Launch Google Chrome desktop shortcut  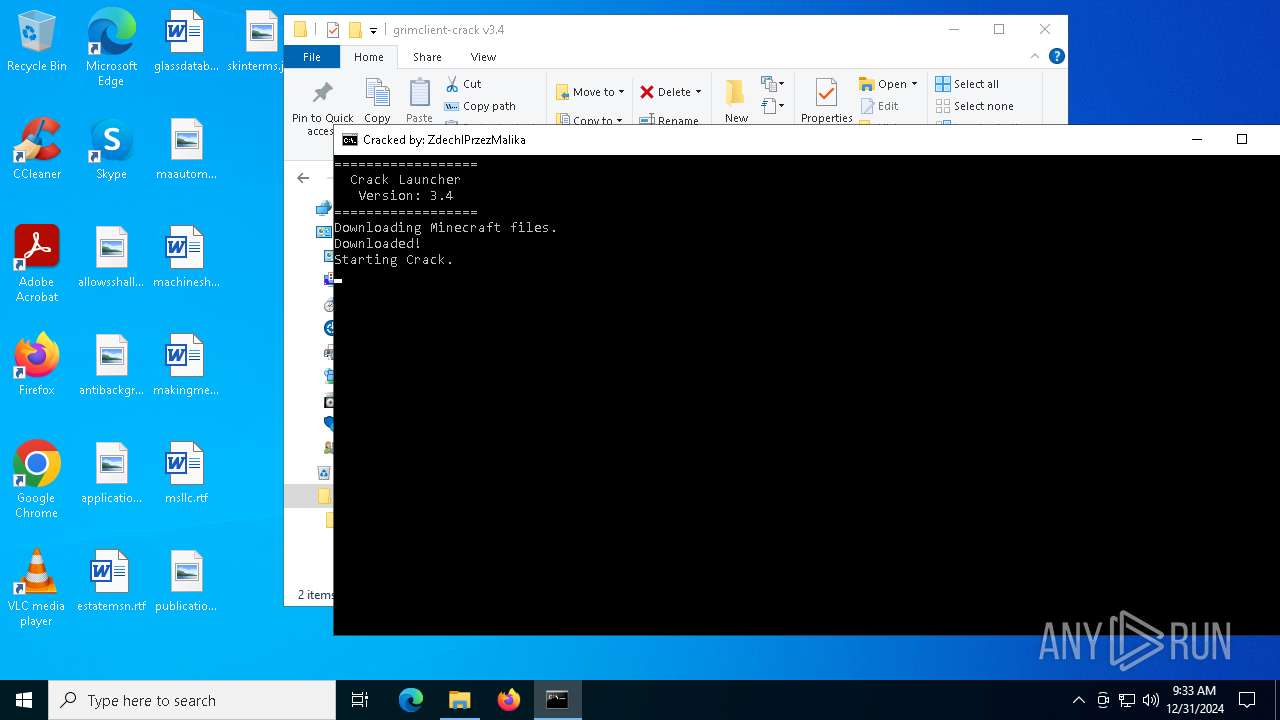click(x=37, y=480)
